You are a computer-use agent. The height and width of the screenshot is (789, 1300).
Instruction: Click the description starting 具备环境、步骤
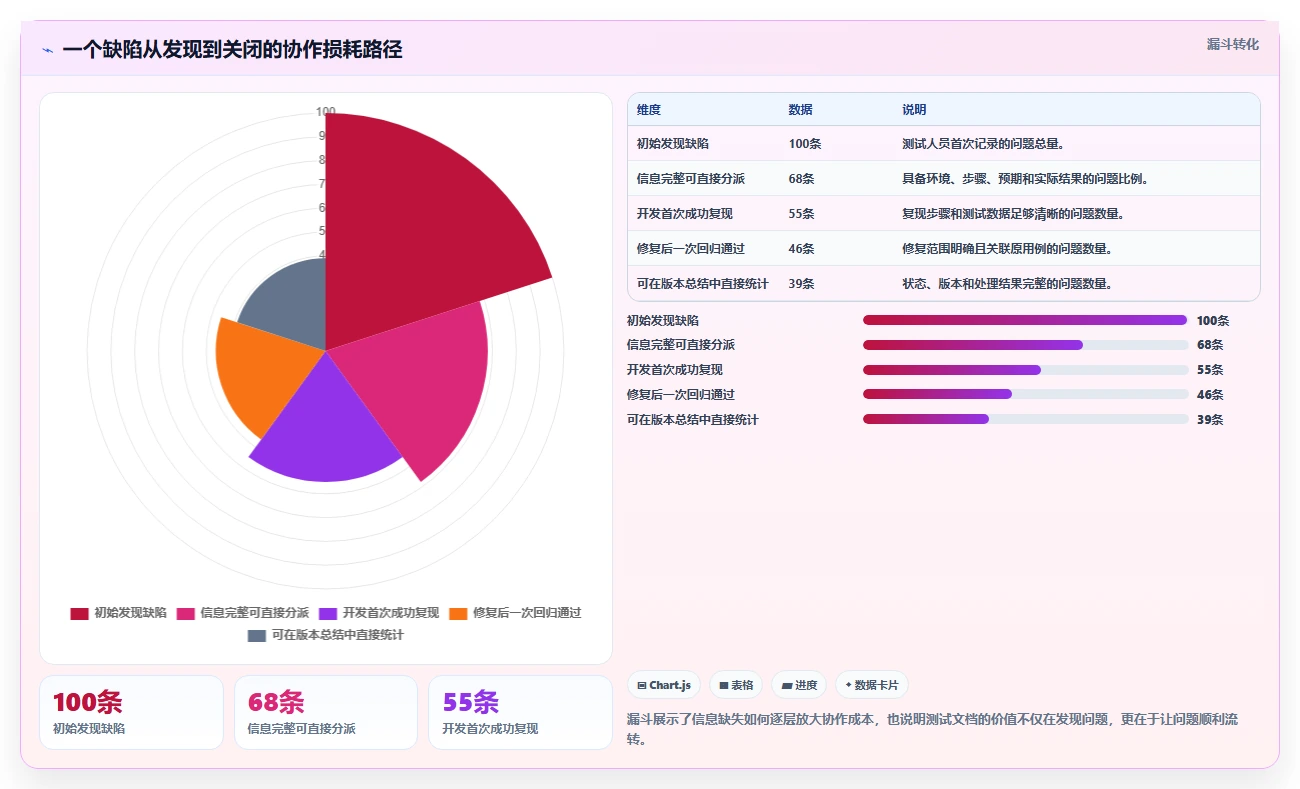click(1025, 179)
